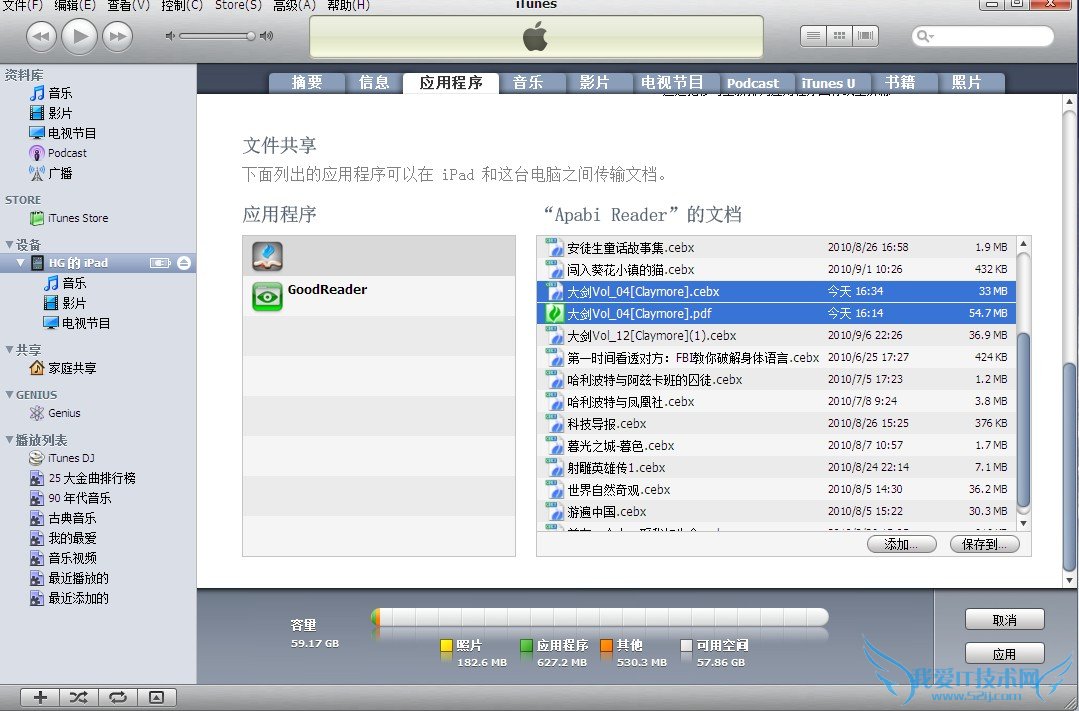1079x711 pixels.
Task: Switch to cover flow view
Action: pyautogui.click(x=865, y=36)
